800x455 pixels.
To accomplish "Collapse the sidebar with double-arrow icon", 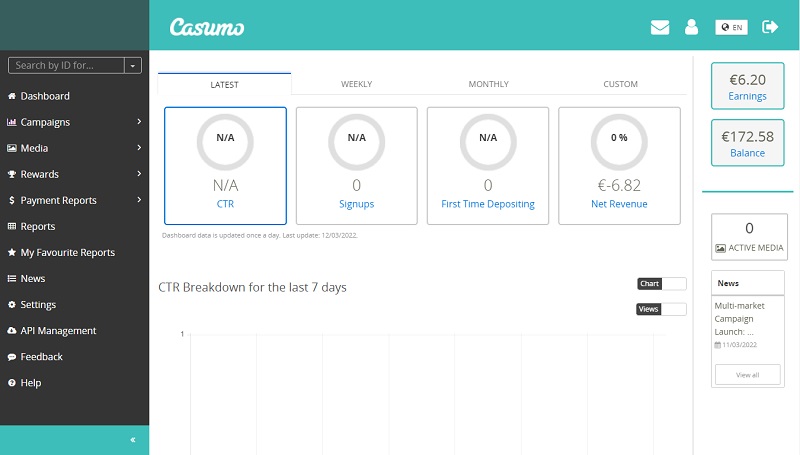I will pyautogui.click(x=133, y=440).
